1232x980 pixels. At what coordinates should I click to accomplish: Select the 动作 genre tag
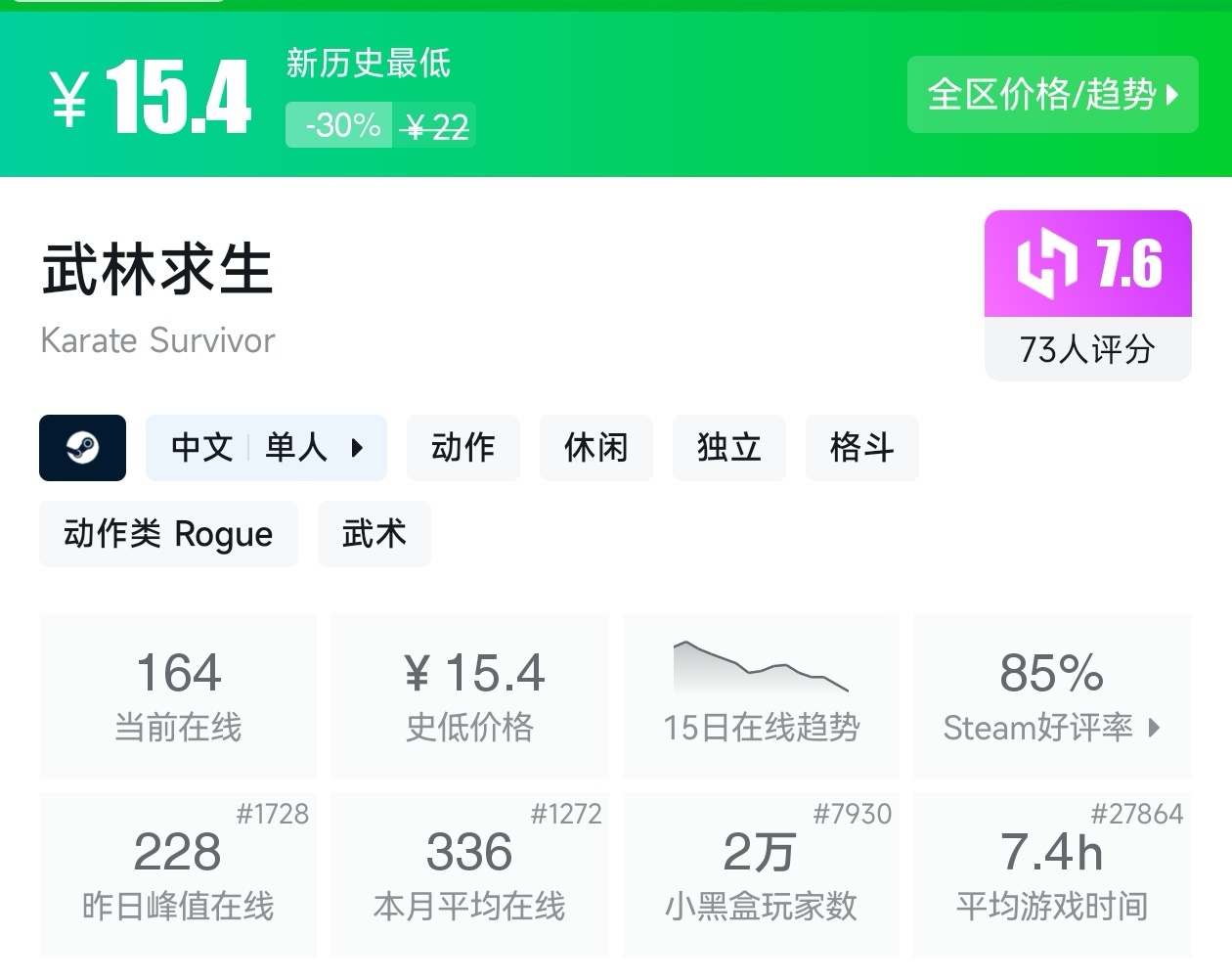click(463, 448)
